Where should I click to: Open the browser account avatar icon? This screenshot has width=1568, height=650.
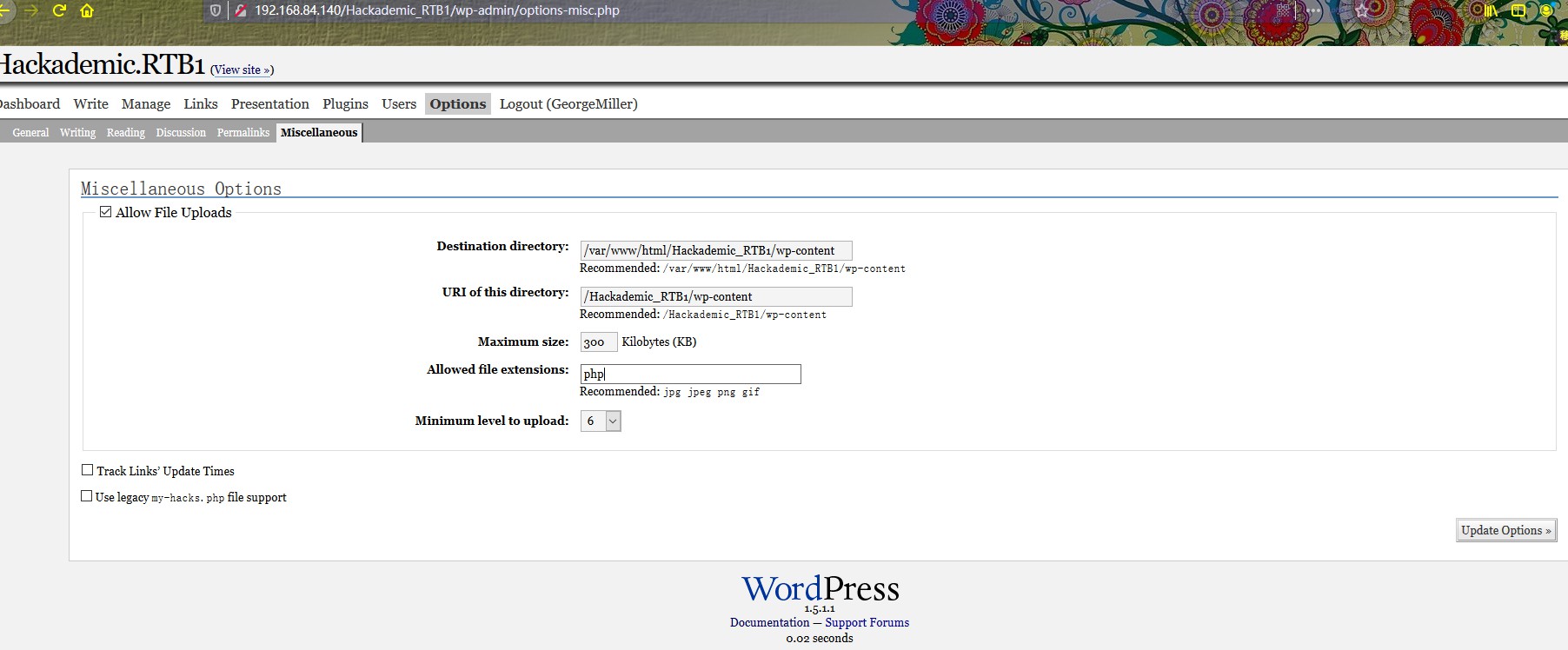(1546, 10)
